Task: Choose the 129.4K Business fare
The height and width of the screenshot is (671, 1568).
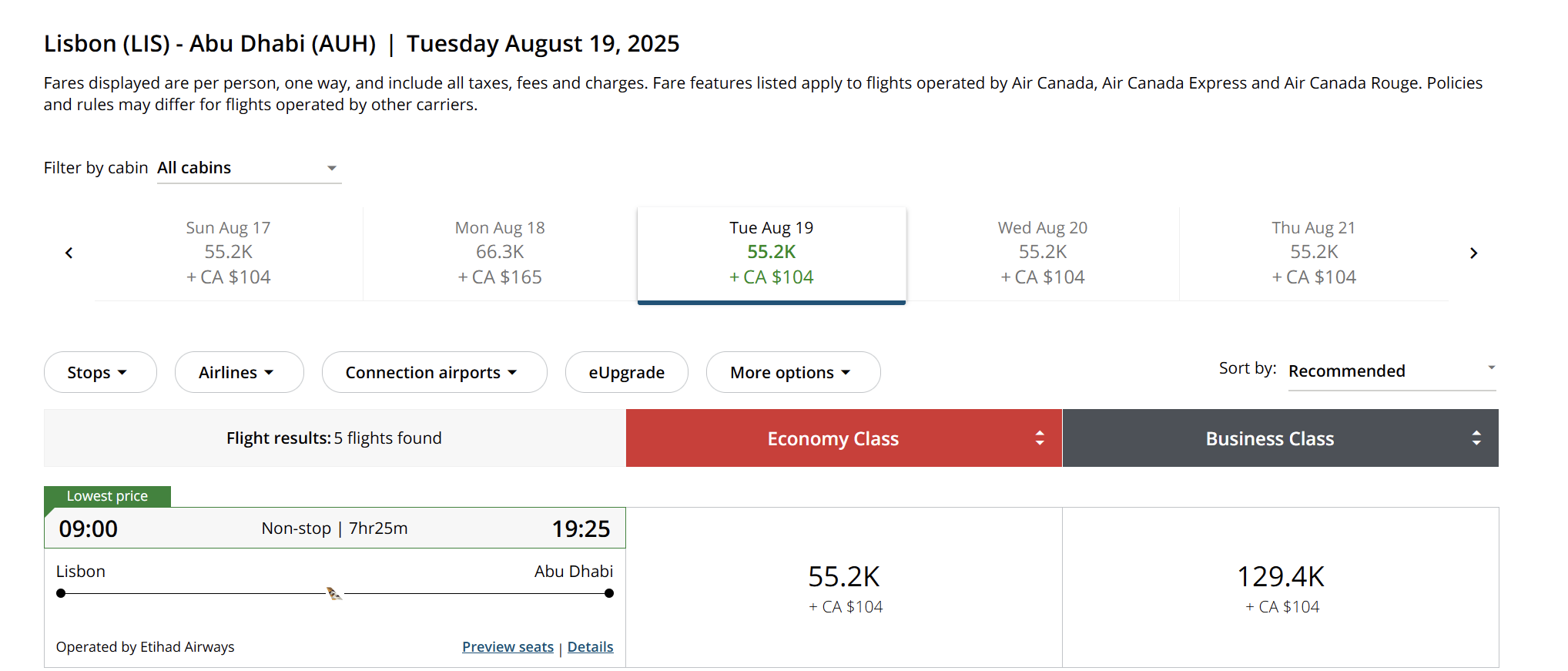Action: pos(1281,587)
